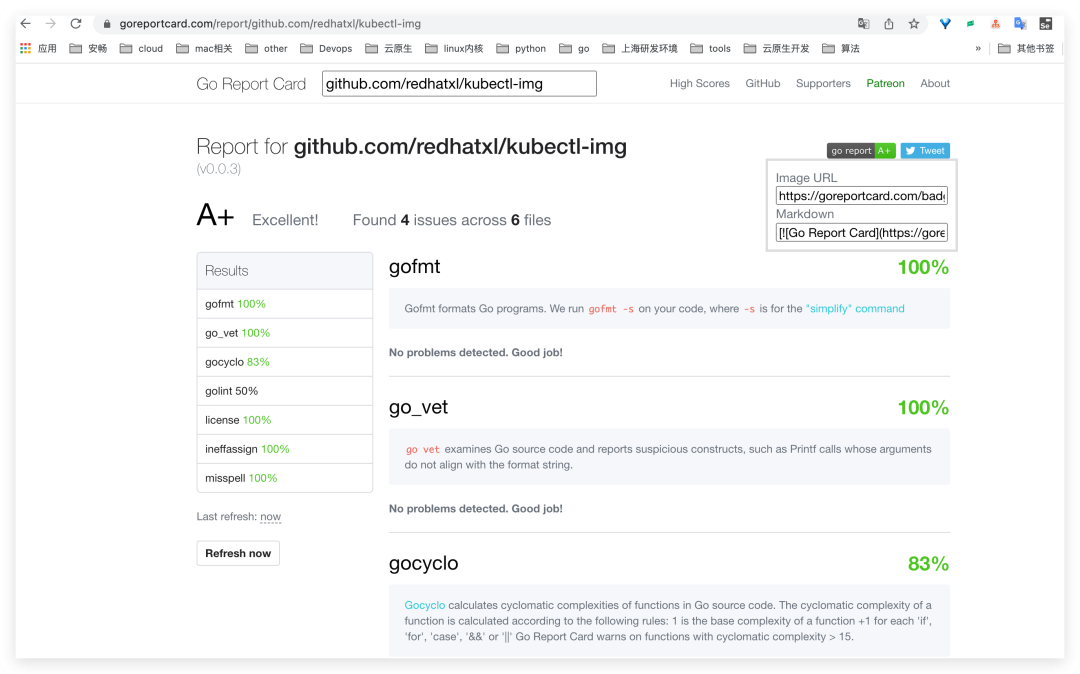Open the tools bookmark folder
1080x674 pixels.
click(710, 48)
